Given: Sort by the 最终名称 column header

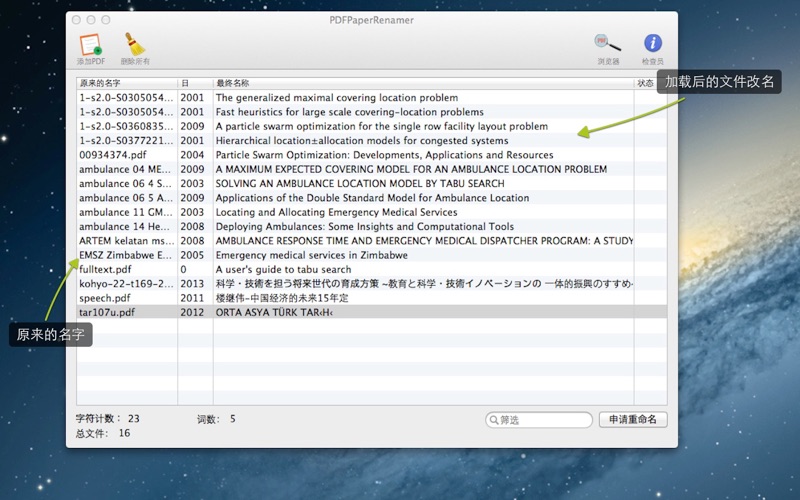Looking at the screenshot, I should (x=422, y=83).
